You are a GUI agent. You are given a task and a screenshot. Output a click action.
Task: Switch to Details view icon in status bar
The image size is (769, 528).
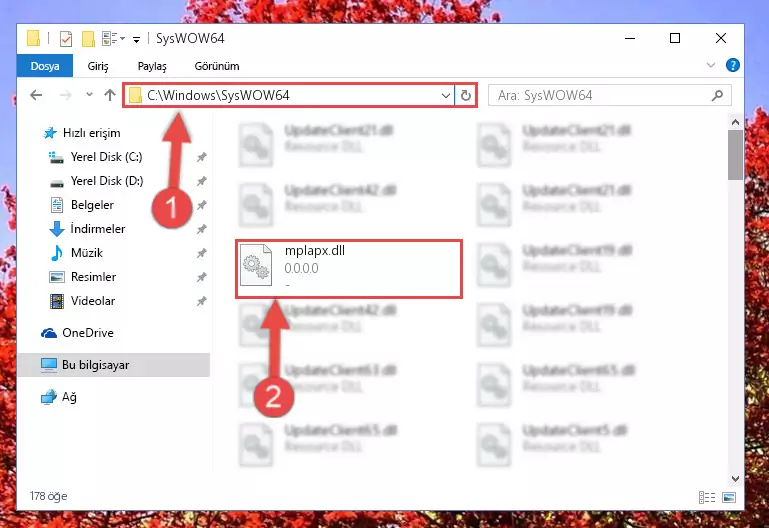pyautogui.click(x=707, y=498)
